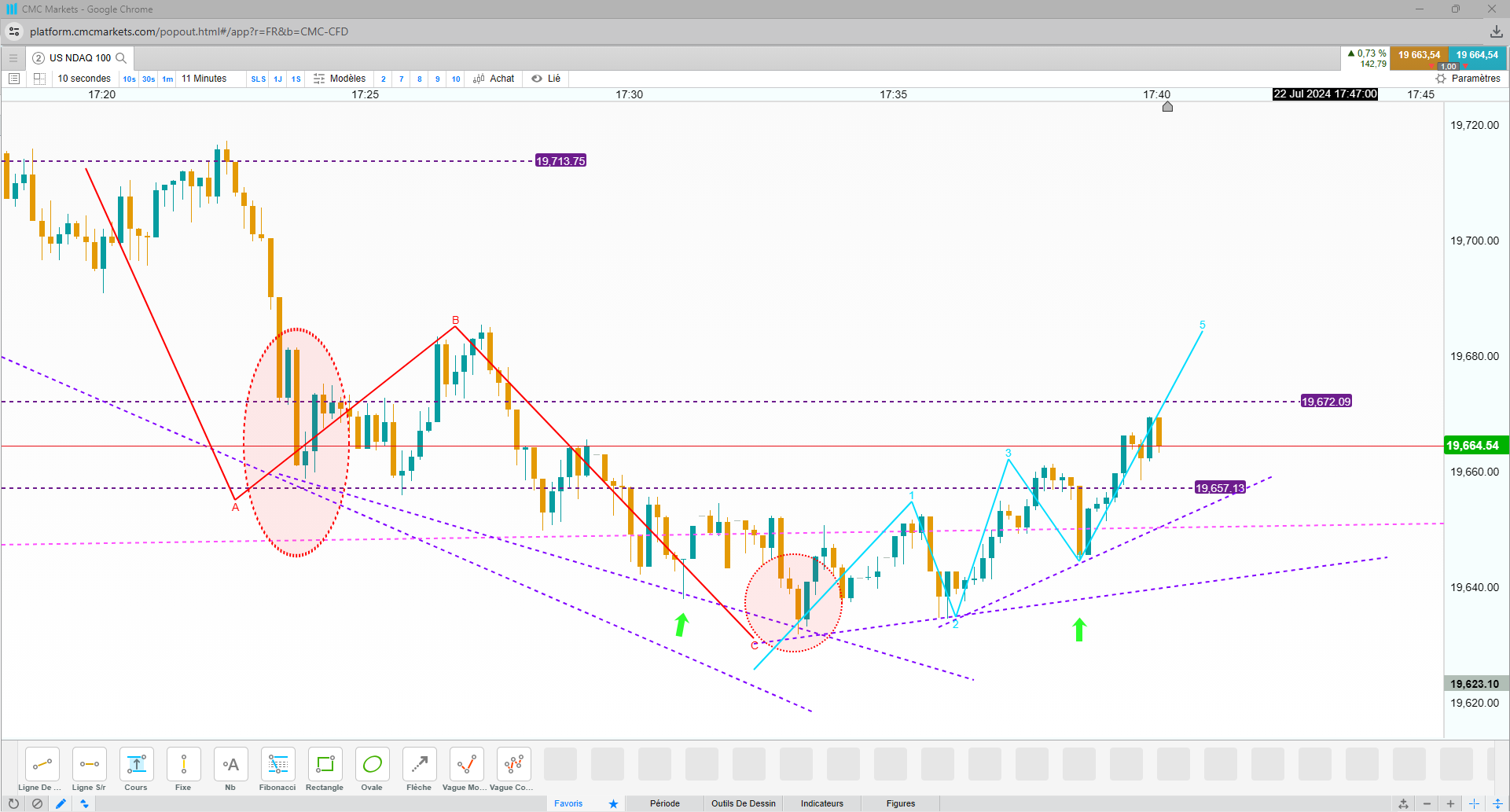The width and height of the screenshot is (1510, 812).
Task: Click the 19,672.09 price level label
Action: (1326, 402)
